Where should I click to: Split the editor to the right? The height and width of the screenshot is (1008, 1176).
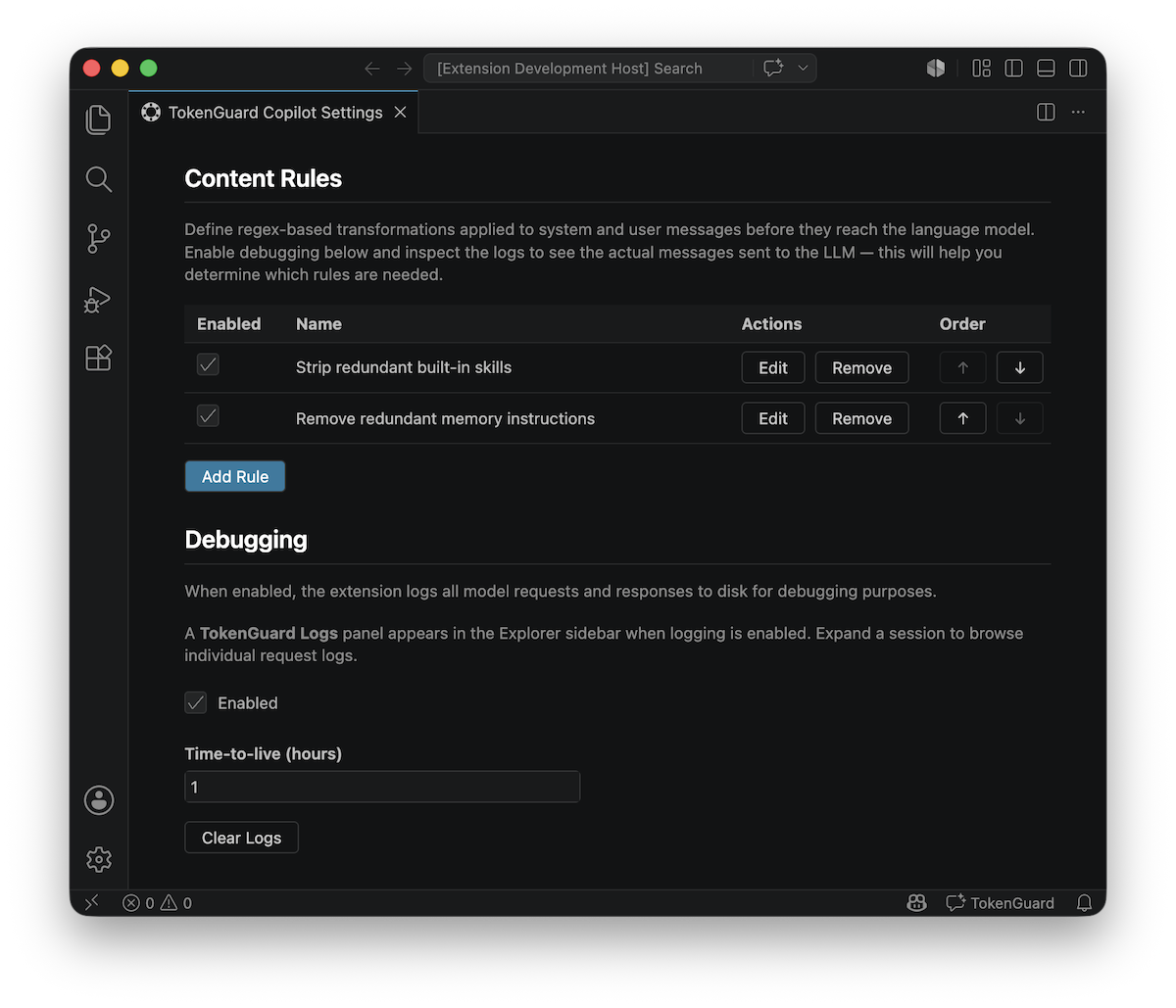pos(1046,112)
